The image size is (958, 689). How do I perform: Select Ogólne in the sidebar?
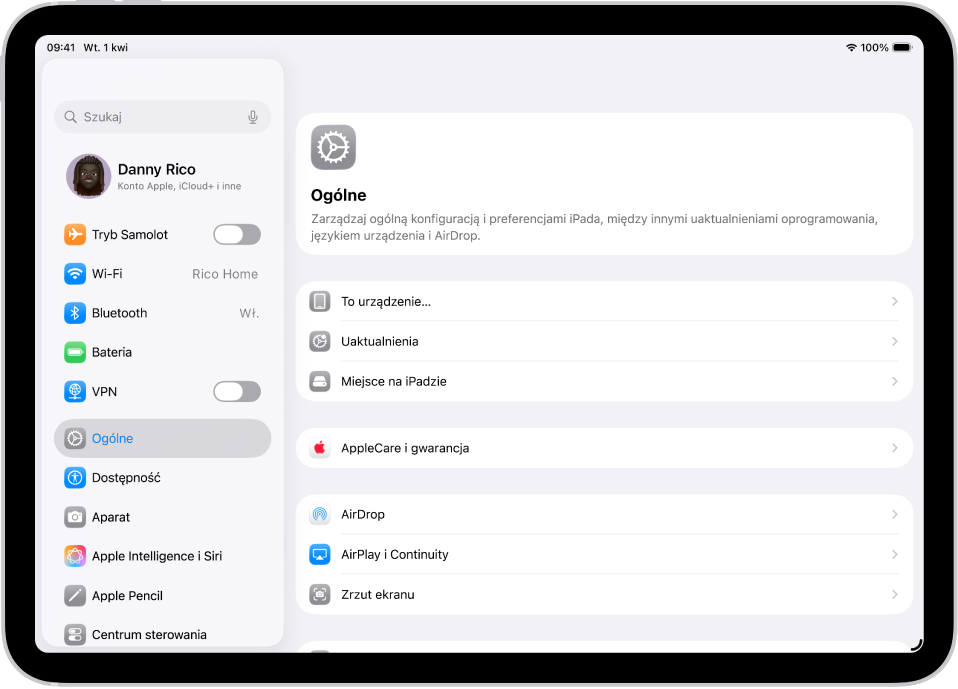click(x=163, y=439)
